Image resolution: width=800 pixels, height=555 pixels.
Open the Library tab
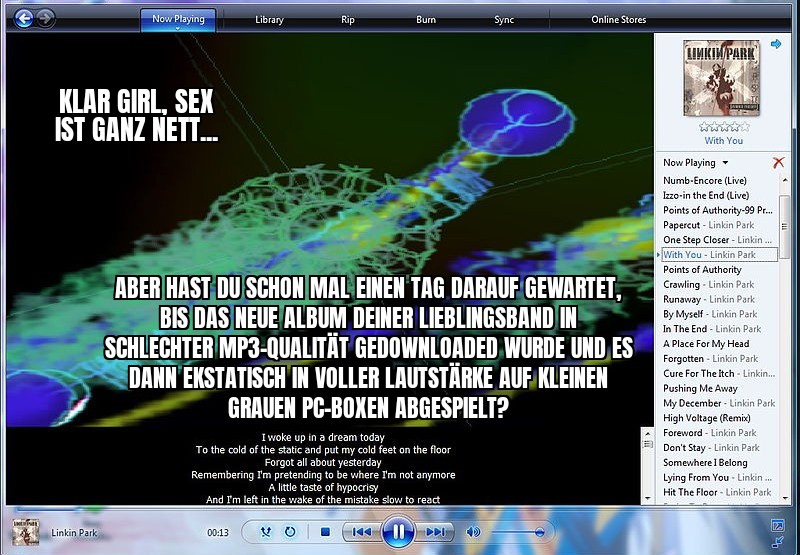pyautogui.click(x=269, y=19)
